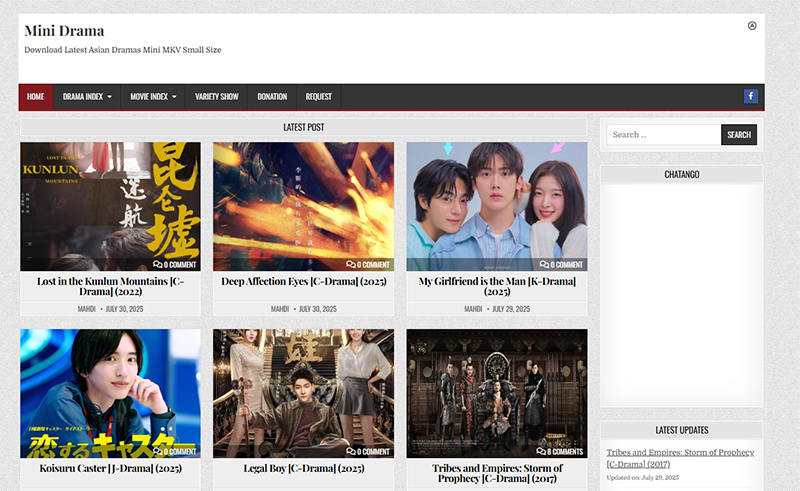
Task: Click 'Updated on: July 29, 2025' text
Action: (642, 478)
